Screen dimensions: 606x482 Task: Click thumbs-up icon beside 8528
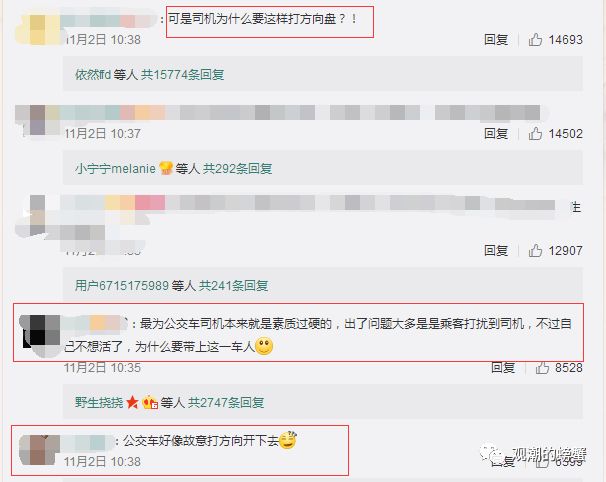(542, 367)
